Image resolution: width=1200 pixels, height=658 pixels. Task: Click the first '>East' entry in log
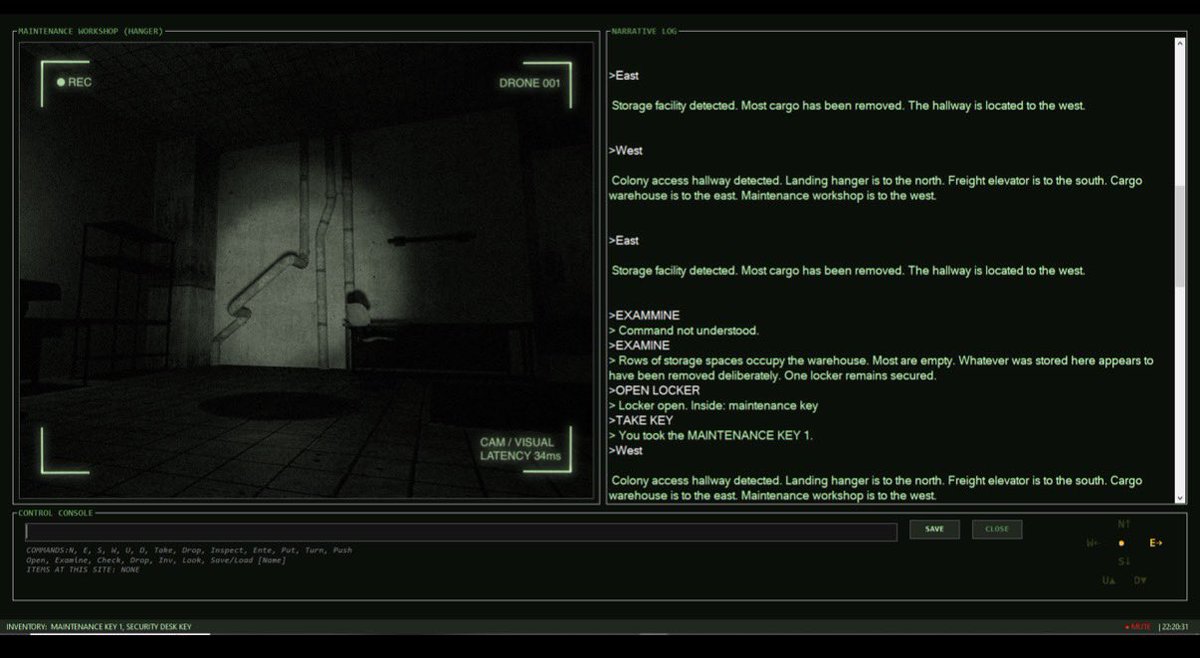pos(624,75)
